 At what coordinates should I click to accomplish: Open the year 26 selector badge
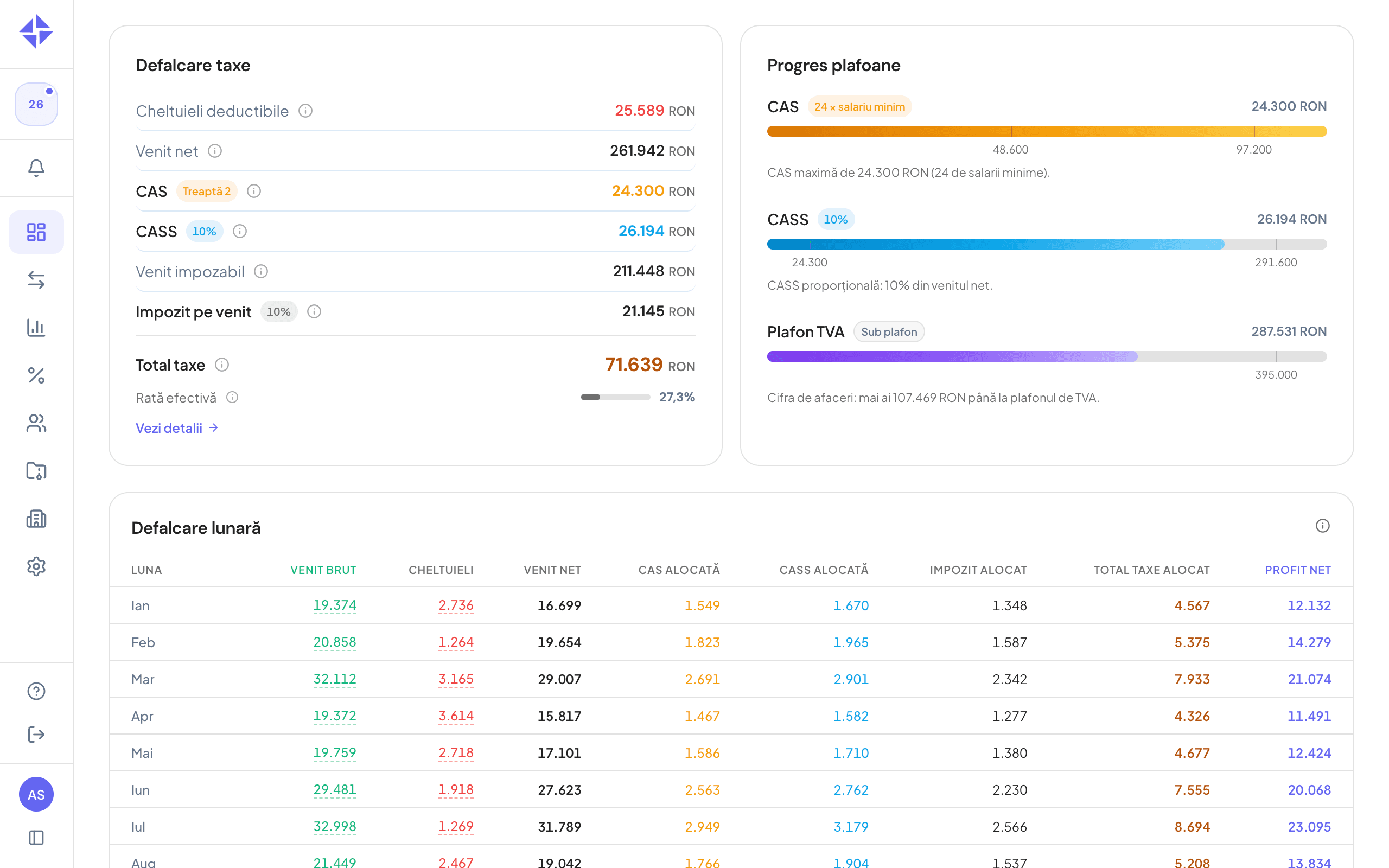point(36,104)
